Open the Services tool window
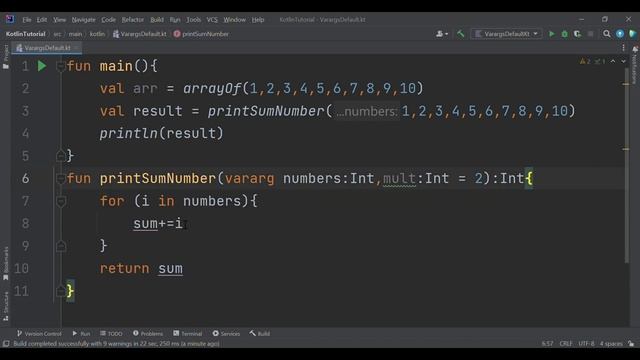 tap(226, 333)
